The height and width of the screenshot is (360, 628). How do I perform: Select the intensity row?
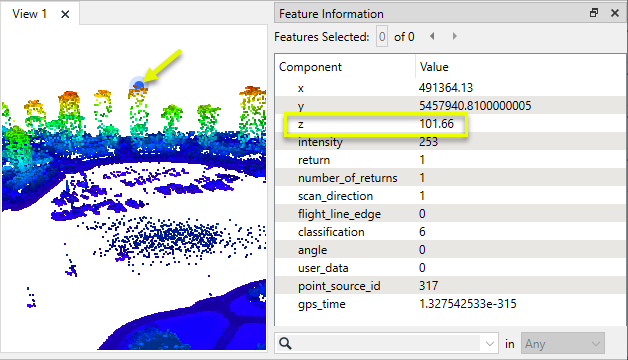coord(451,142)
